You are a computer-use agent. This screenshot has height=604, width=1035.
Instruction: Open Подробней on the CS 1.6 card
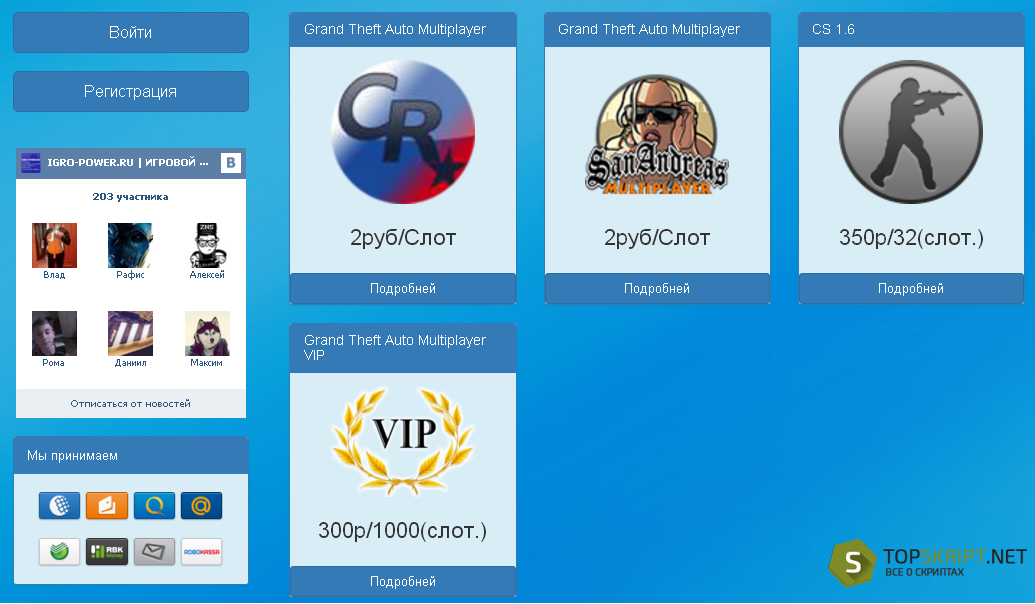click(x=911, y=288)
